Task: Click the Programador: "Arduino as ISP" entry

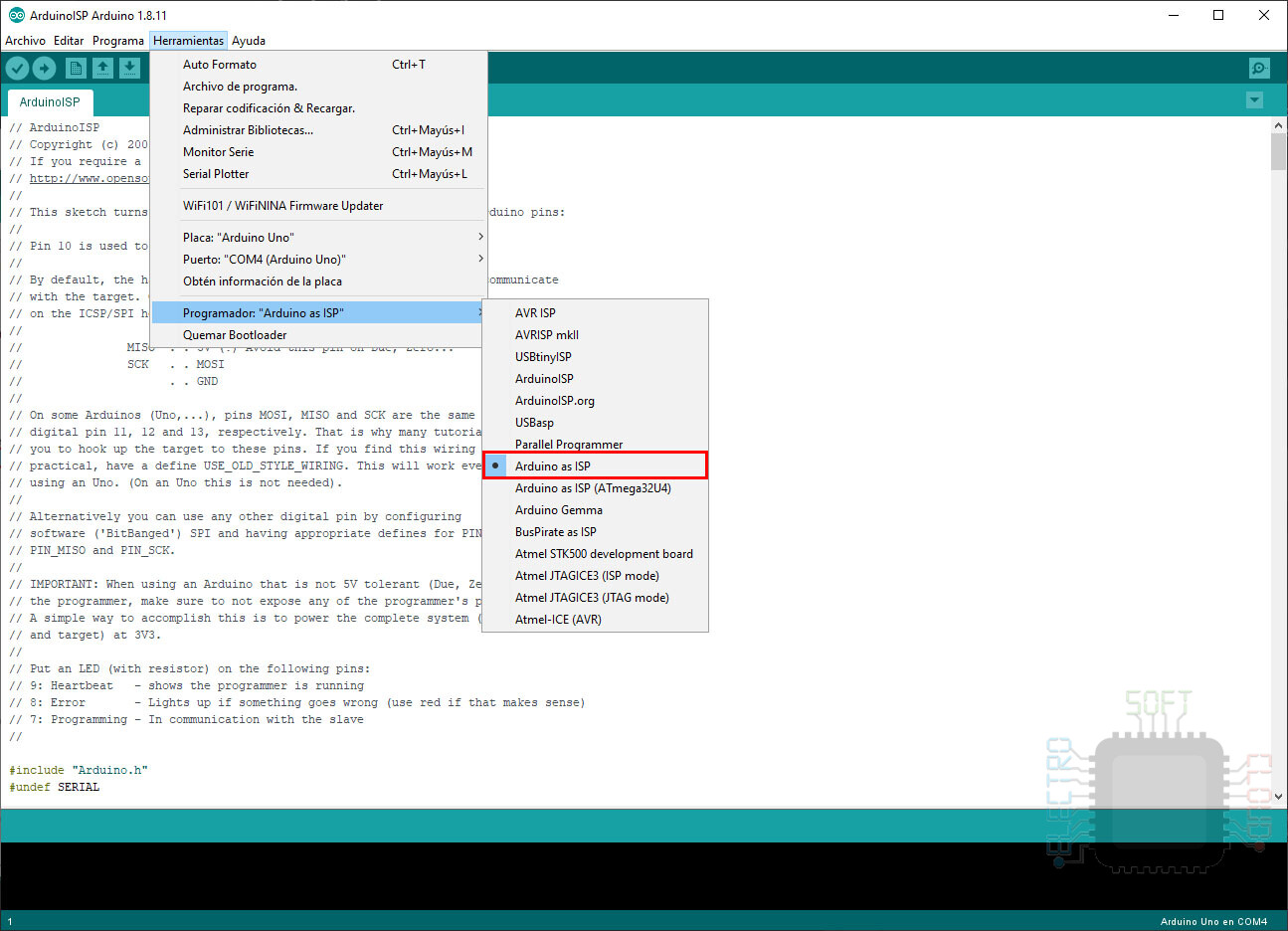Action: coord(318,313)
